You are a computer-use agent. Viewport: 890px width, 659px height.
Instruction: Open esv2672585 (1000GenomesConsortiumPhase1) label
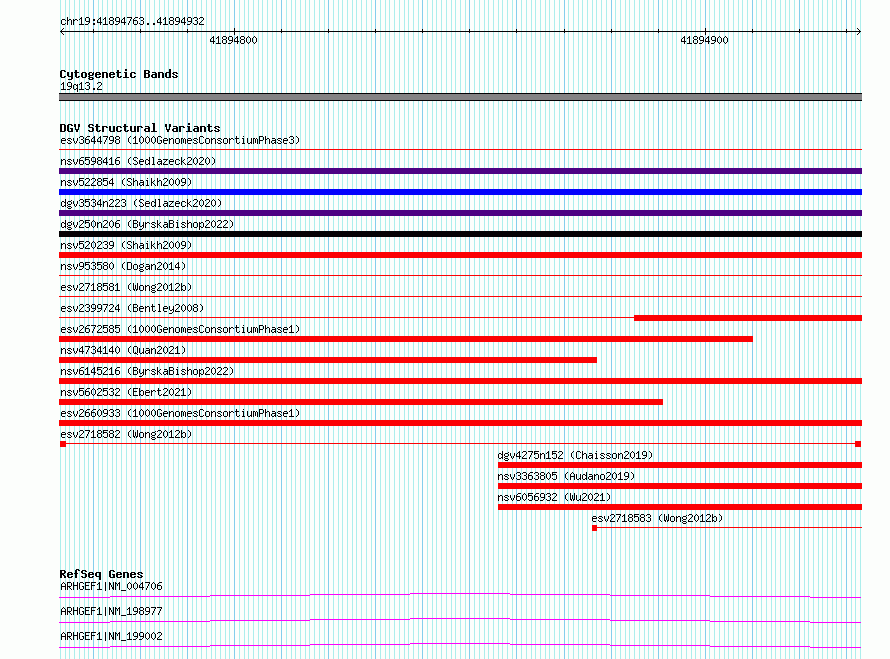180,329
